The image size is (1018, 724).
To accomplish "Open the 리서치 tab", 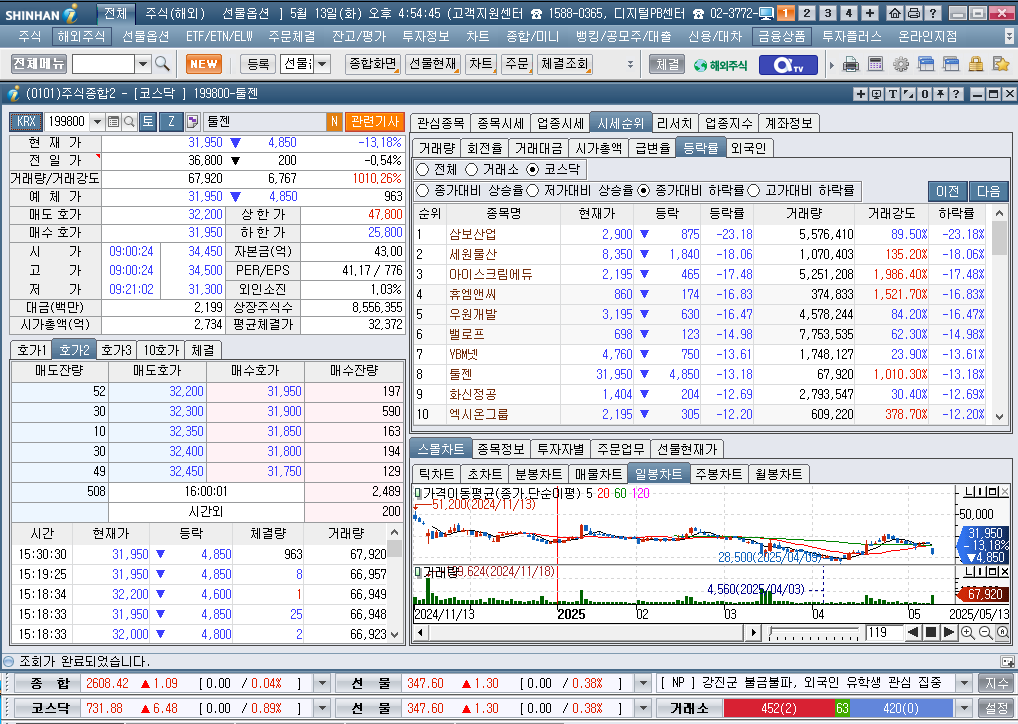I will pyautogui.click(x=675, y=123).
